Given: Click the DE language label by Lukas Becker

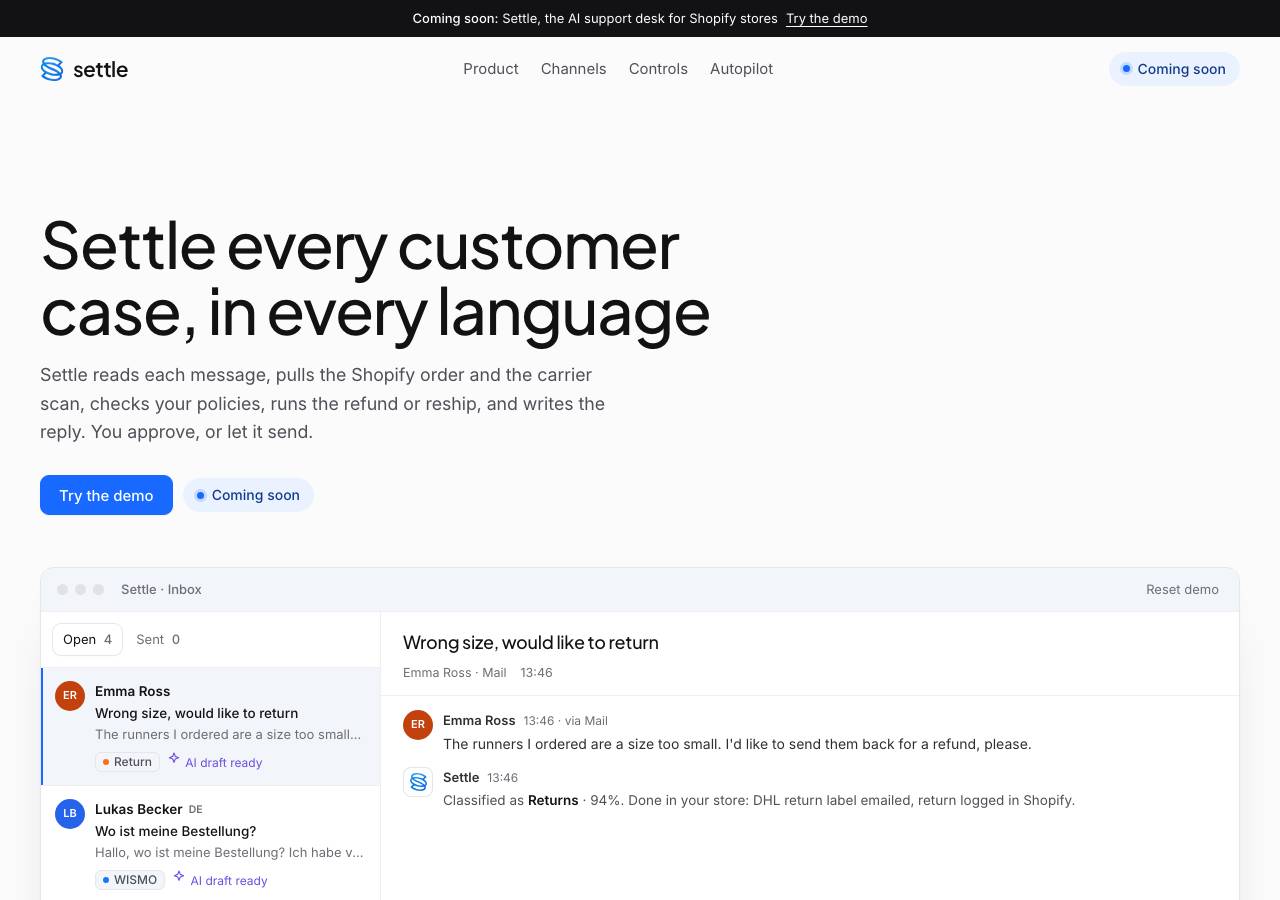Looking at the screenshot, I should tap(195, 810).
